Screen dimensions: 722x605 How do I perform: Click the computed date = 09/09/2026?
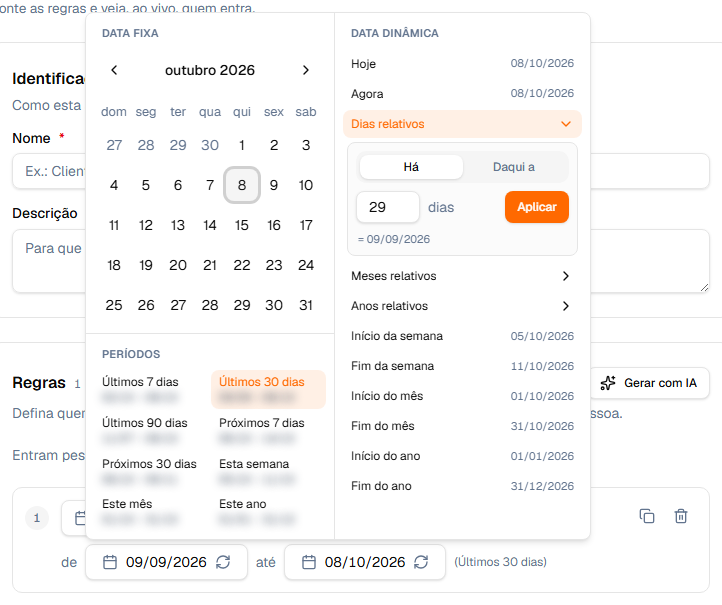click(394, 239)
